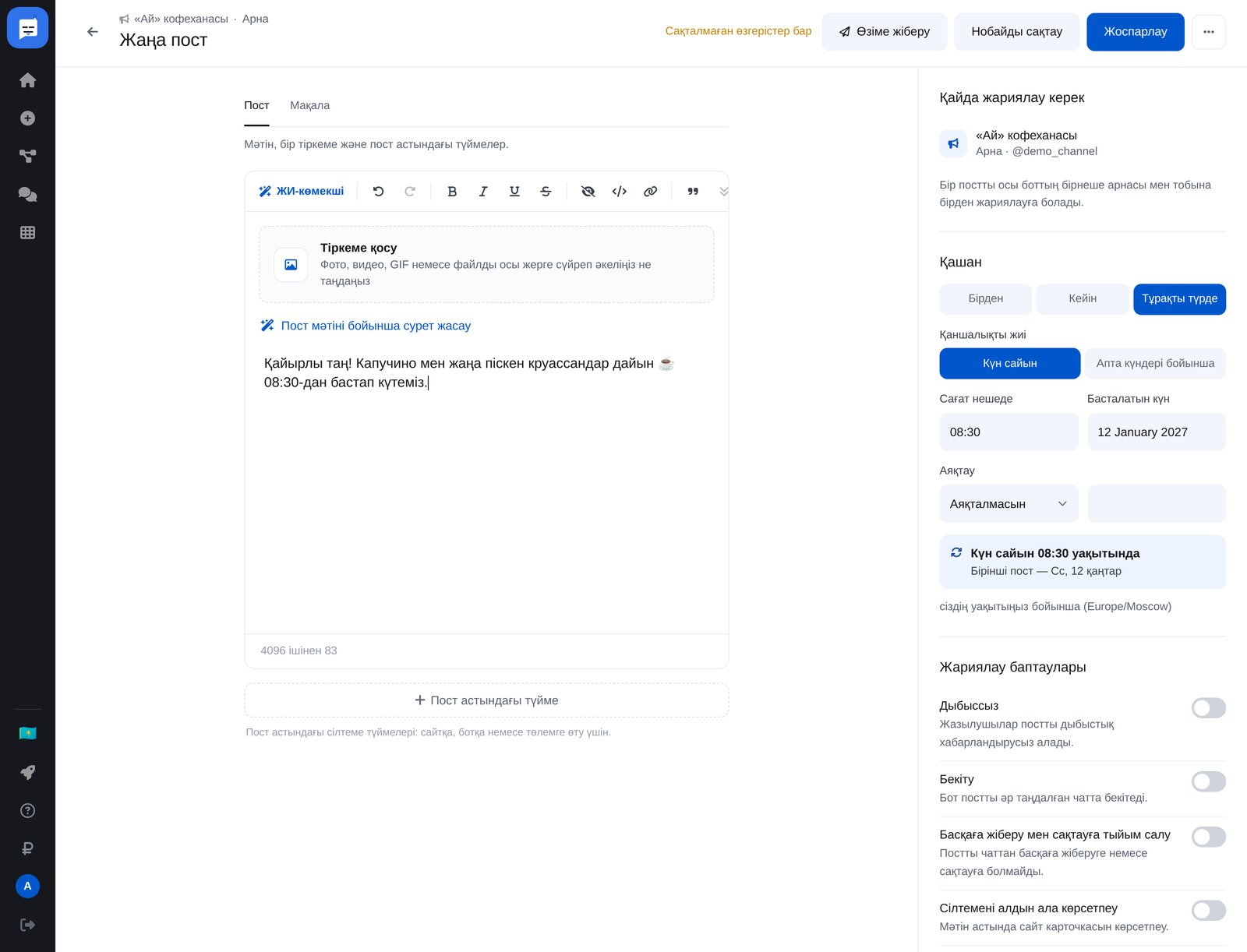Click the 08:30 time input field
This screenshot has width=1247, height=952.
(1009, 432)
